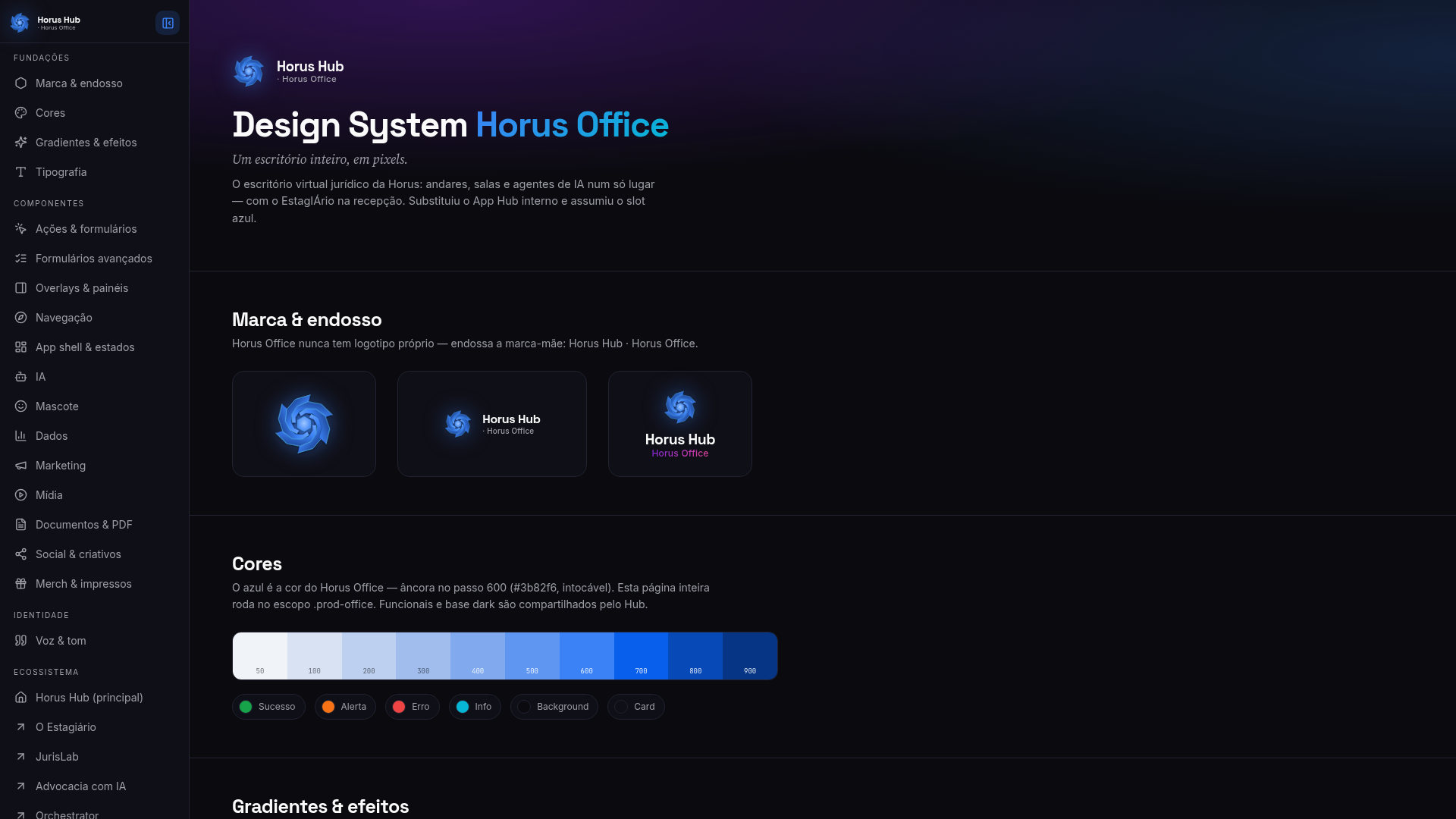Click the play circle icon beside Mídia
Screen dimensions: 1456x819
pyautogui.click(x=20, y=495)
